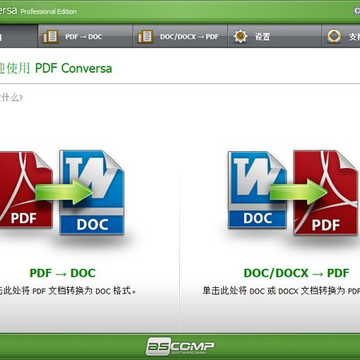Click the document icon beside PDF → DOC tab

(x=50, y=36)
